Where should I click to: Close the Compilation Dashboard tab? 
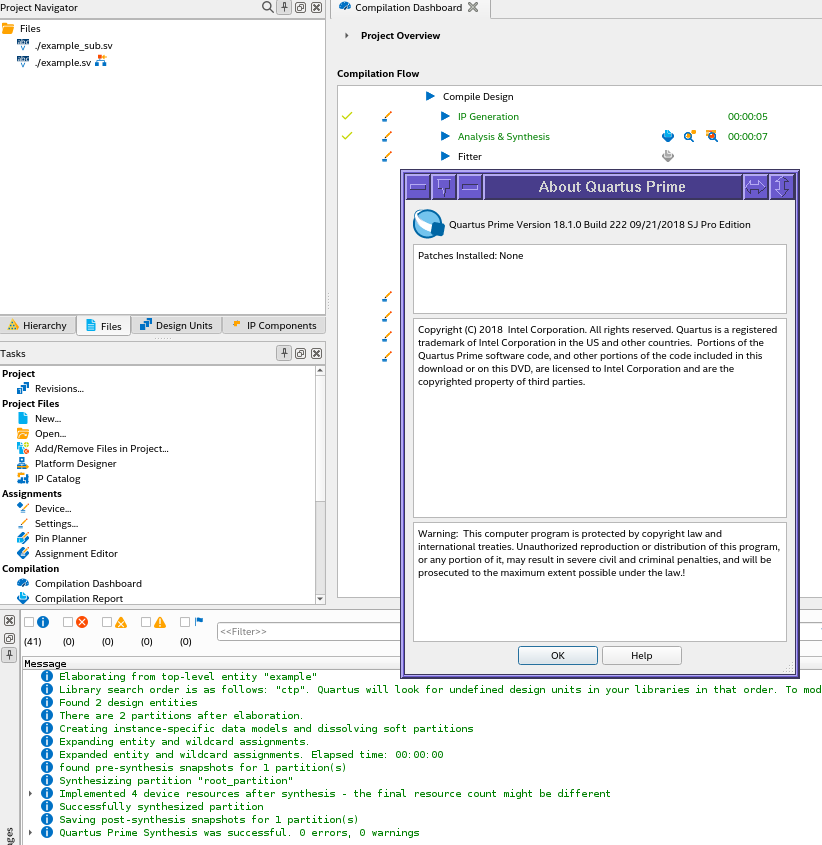point(473,7)
